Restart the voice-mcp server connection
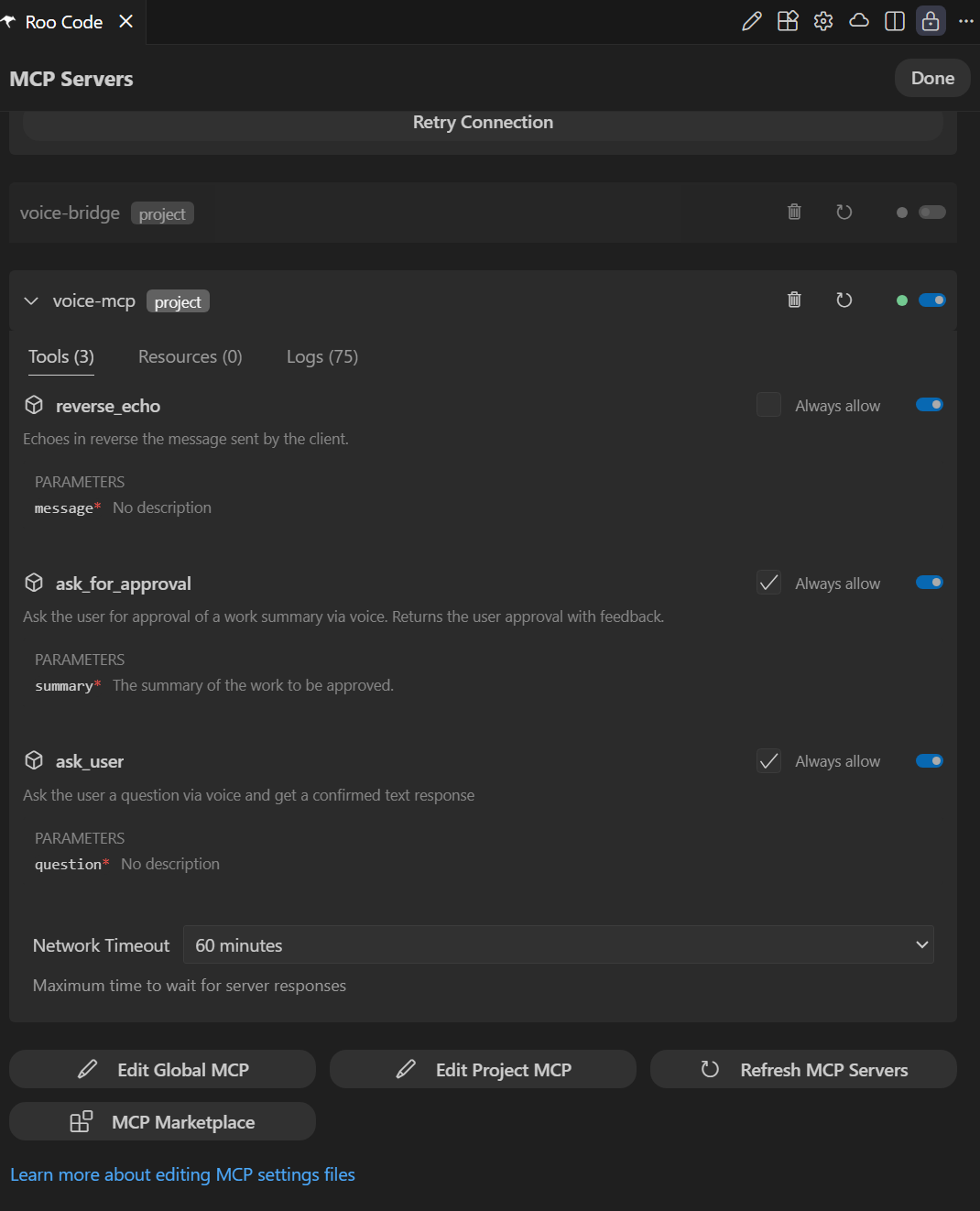The width and height of the screenshot is (980, 1211). tap(844, 300)
